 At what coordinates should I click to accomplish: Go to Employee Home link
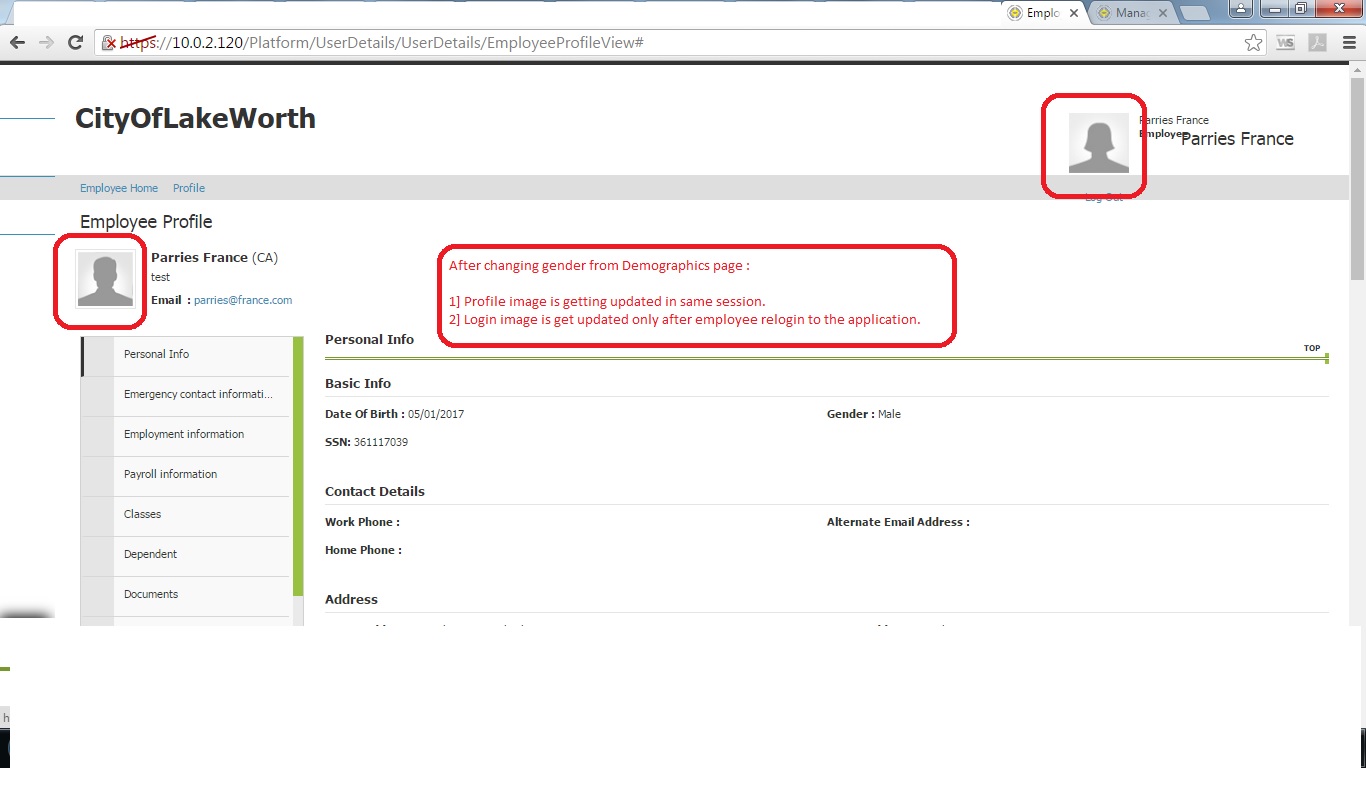[119, 188]
